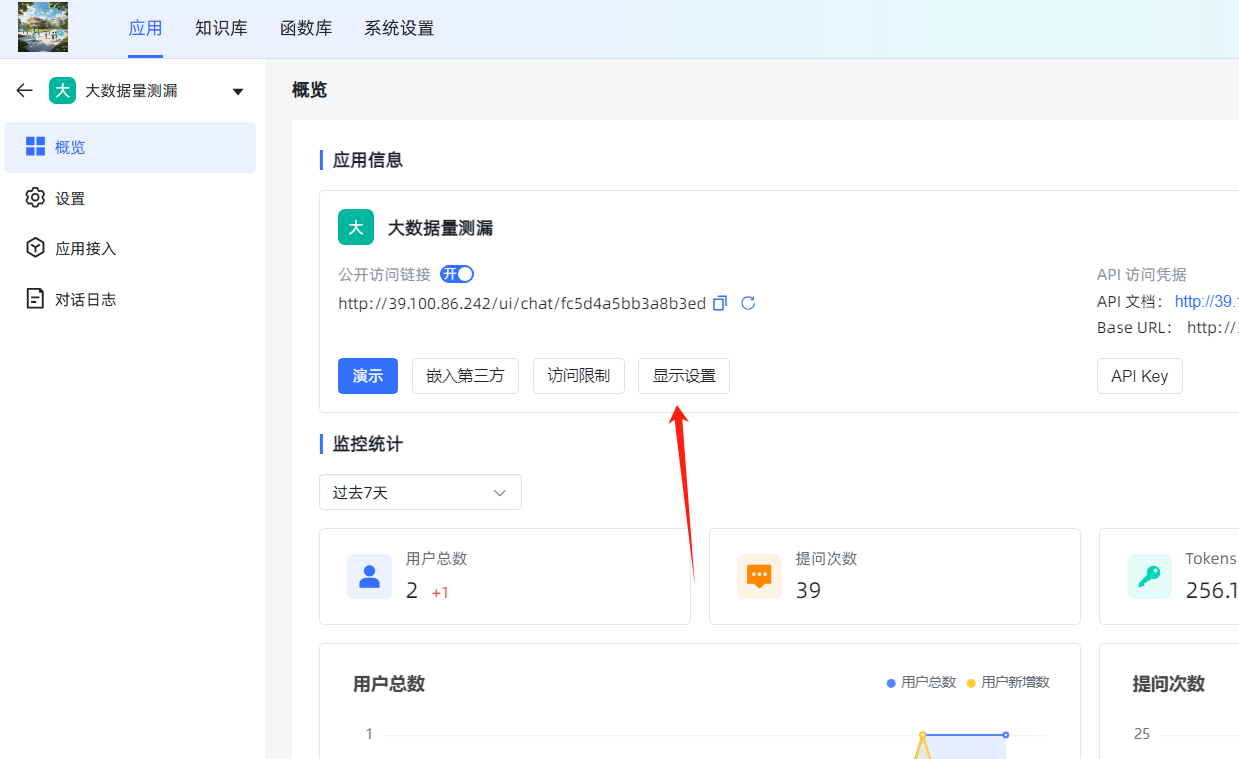Click the 应用接入 cube icon
The image size is (1239, 759).
click(x=35, y=248)
